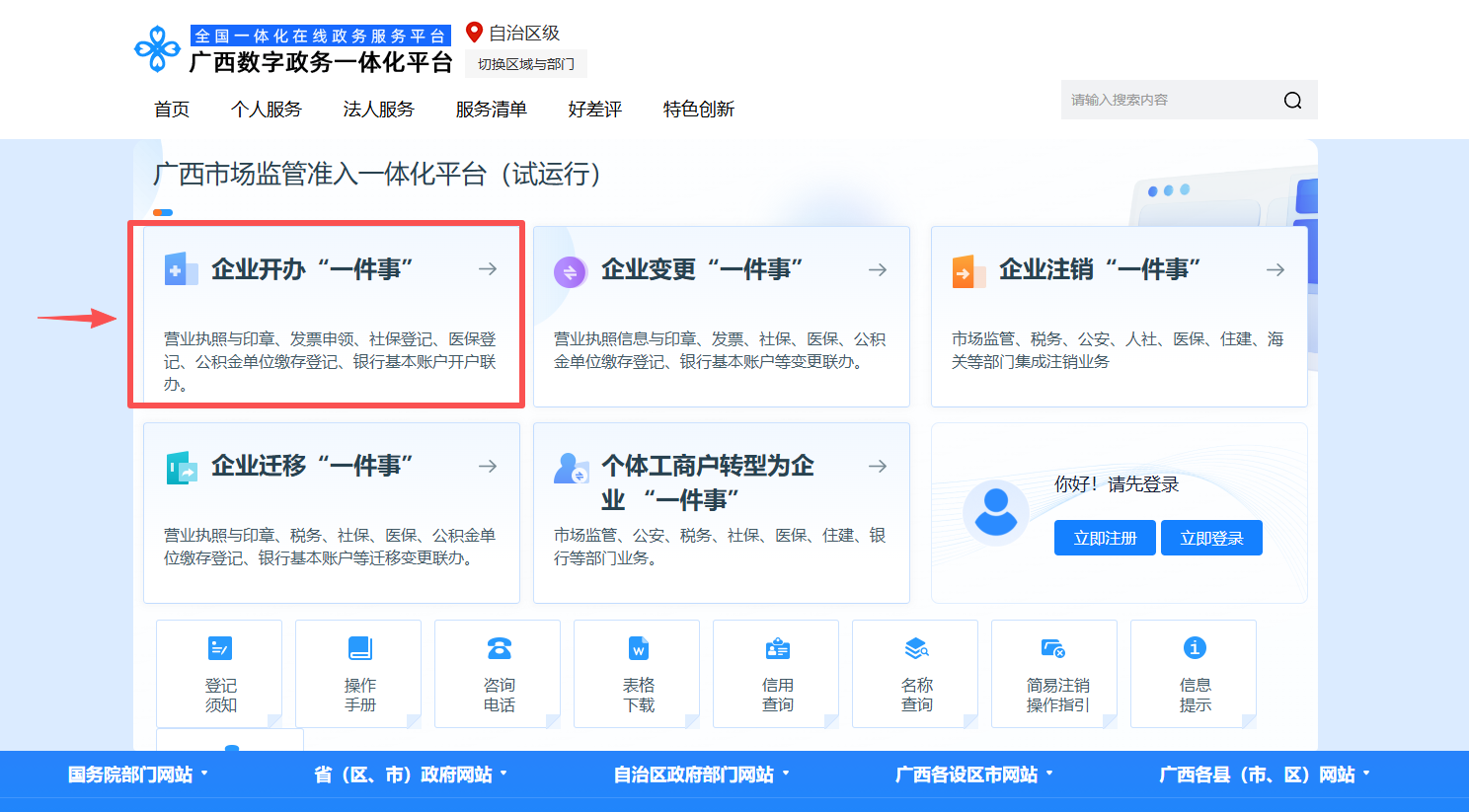Focus the 请输入搜索内容 search field
This screenshot has height=812, width=1469.
click(x=1170, y=101)
